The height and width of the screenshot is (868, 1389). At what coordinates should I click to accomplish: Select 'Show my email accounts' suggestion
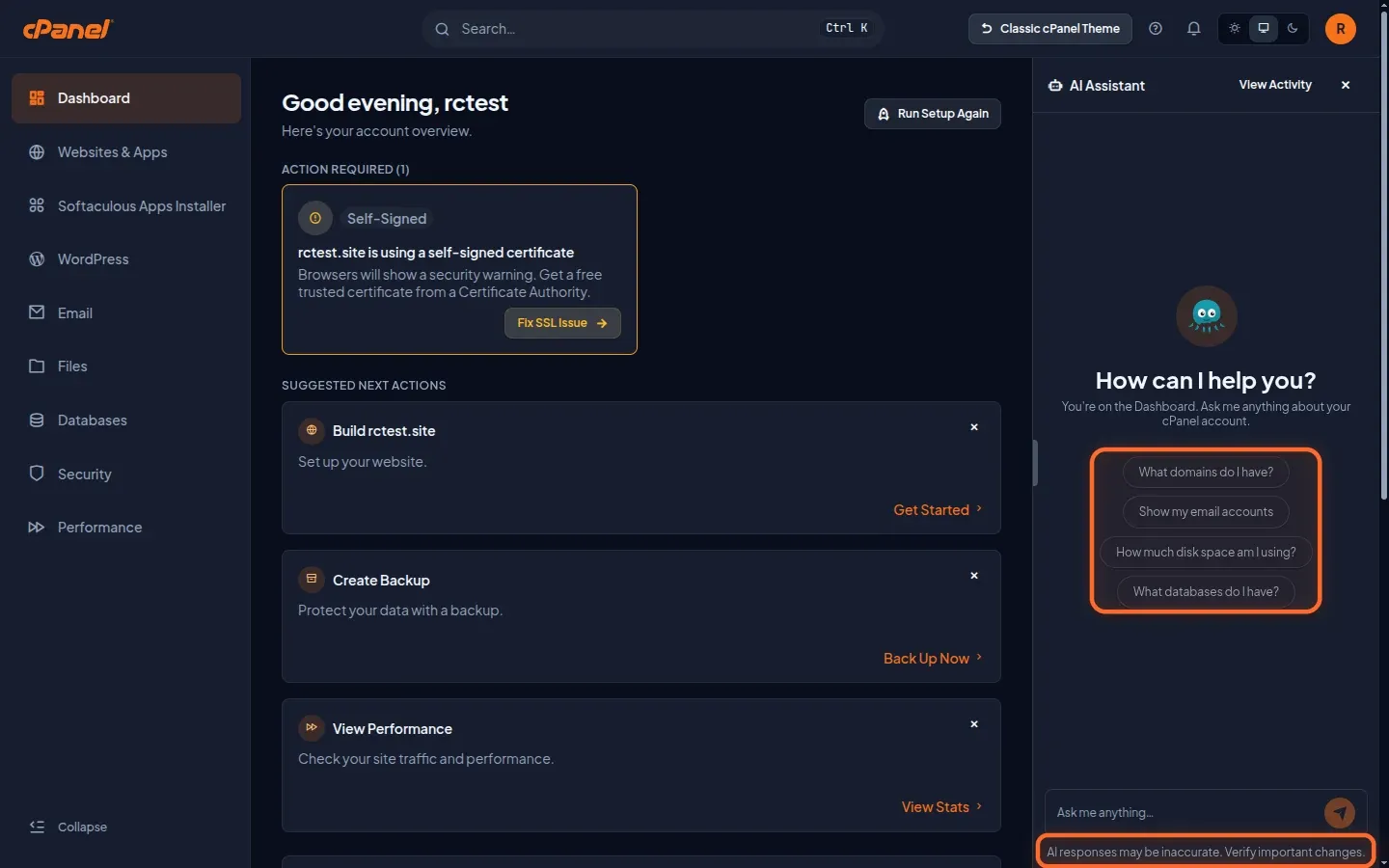pyautogui.click(x=1206, y=512)
